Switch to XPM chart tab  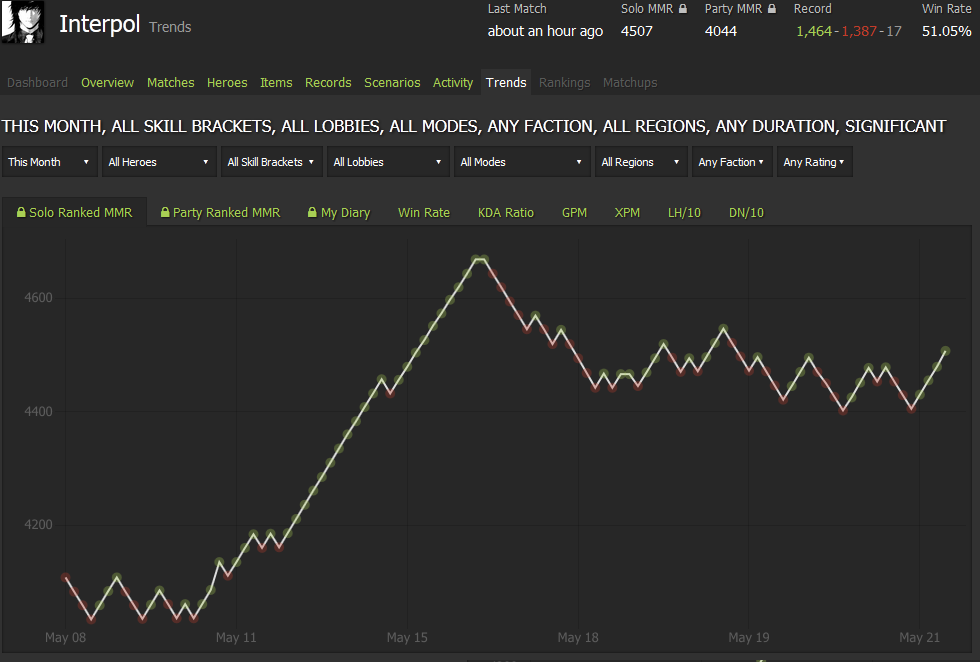(627, 213)
